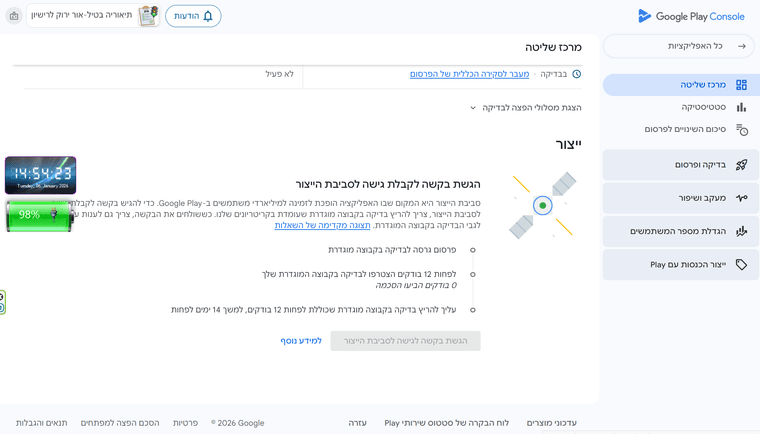Click the request production access button

405,341
